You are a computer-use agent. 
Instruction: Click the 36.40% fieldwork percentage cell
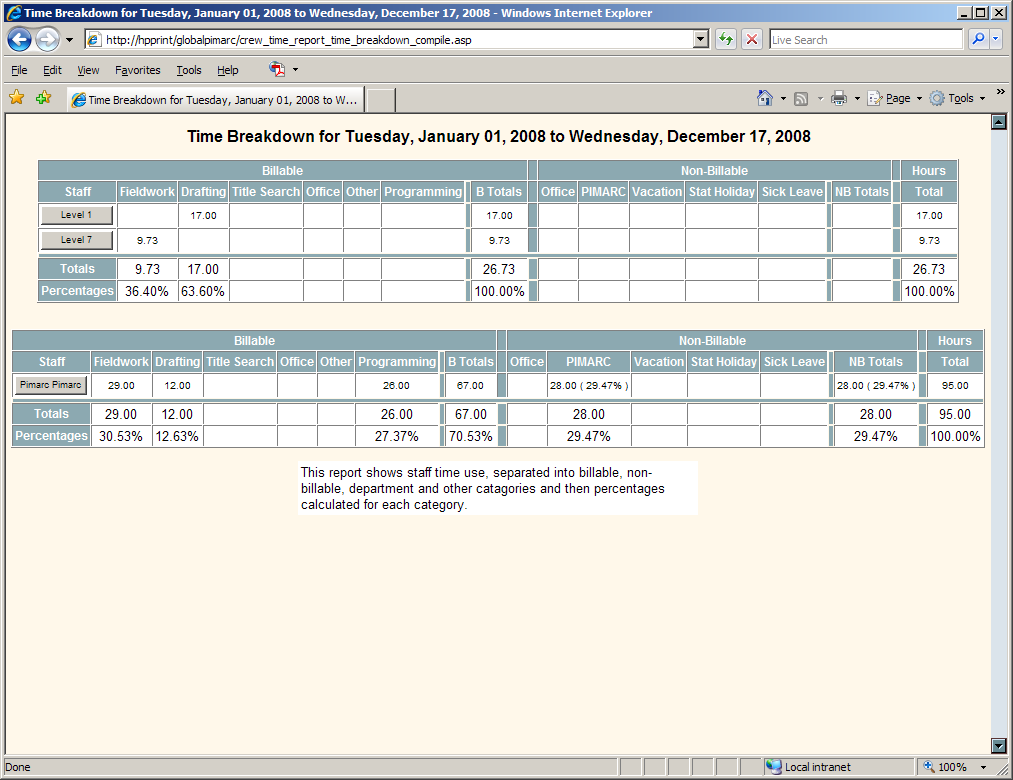pyautogui.click(x=147, y=291)
